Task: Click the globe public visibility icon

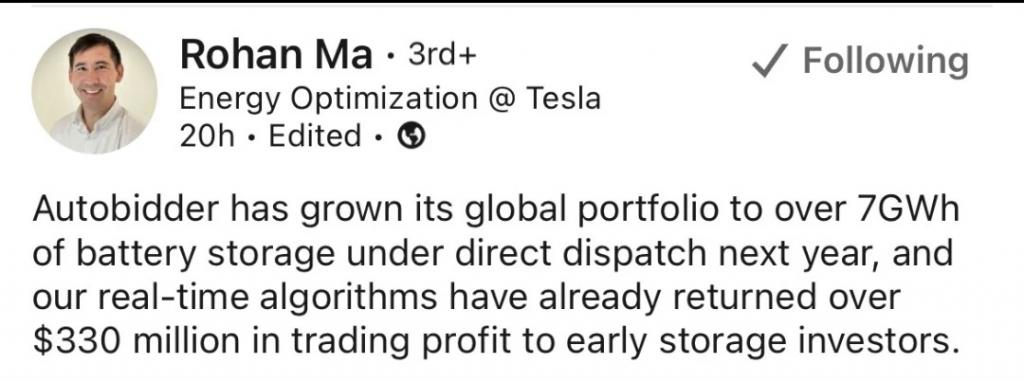Action: 412,136
